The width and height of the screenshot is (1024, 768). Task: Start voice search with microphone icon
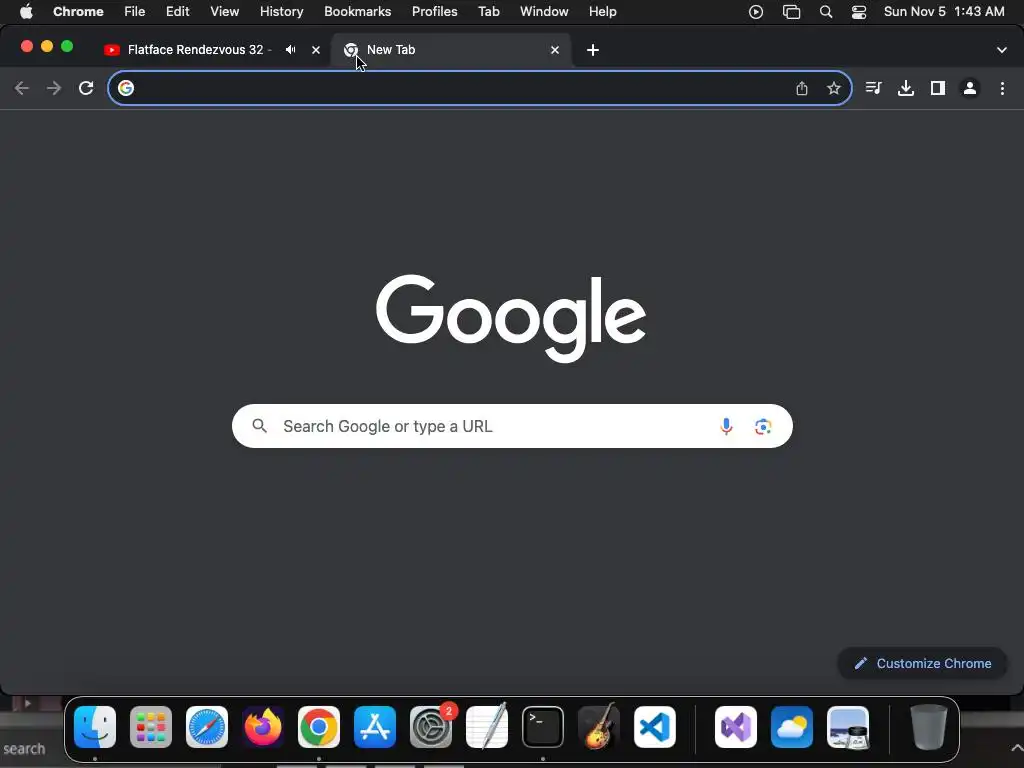tap(726, 426)
